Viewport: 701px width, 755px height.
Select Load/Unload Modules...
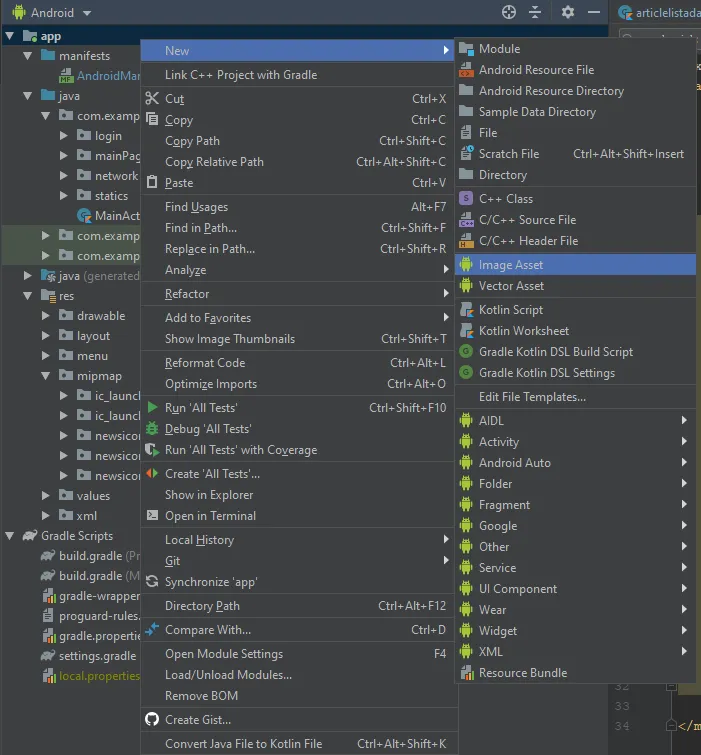(299, 675)
